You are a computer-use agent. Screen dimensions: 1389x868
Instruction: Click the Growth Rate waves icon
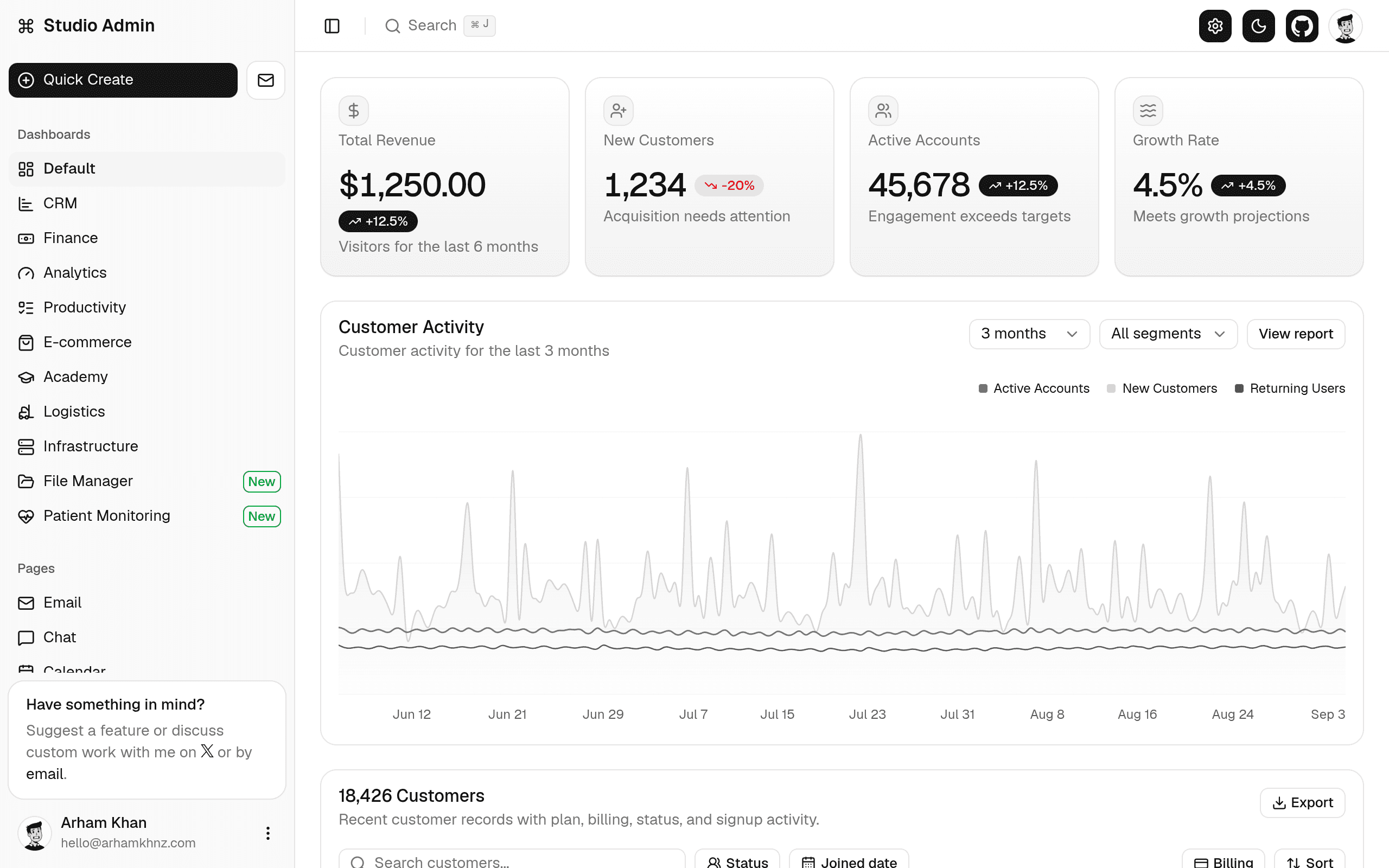click(1148, 110)
